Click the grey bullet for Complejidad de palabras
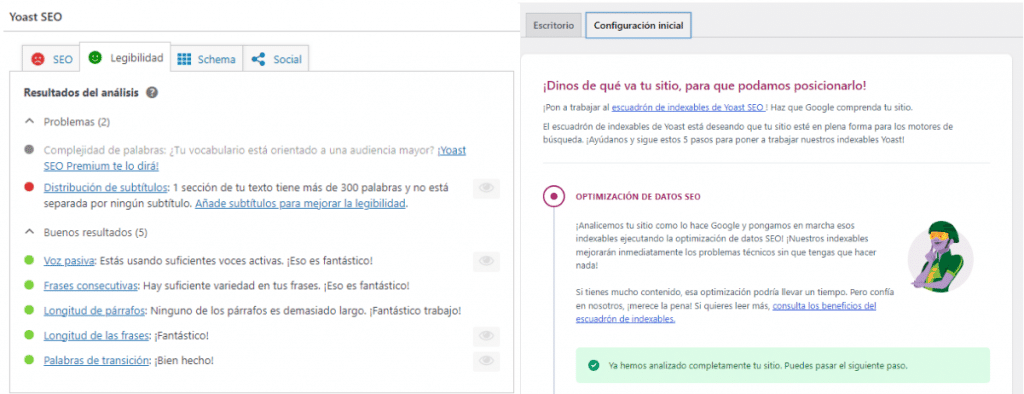1024x394 pixels. click(29, 150)
